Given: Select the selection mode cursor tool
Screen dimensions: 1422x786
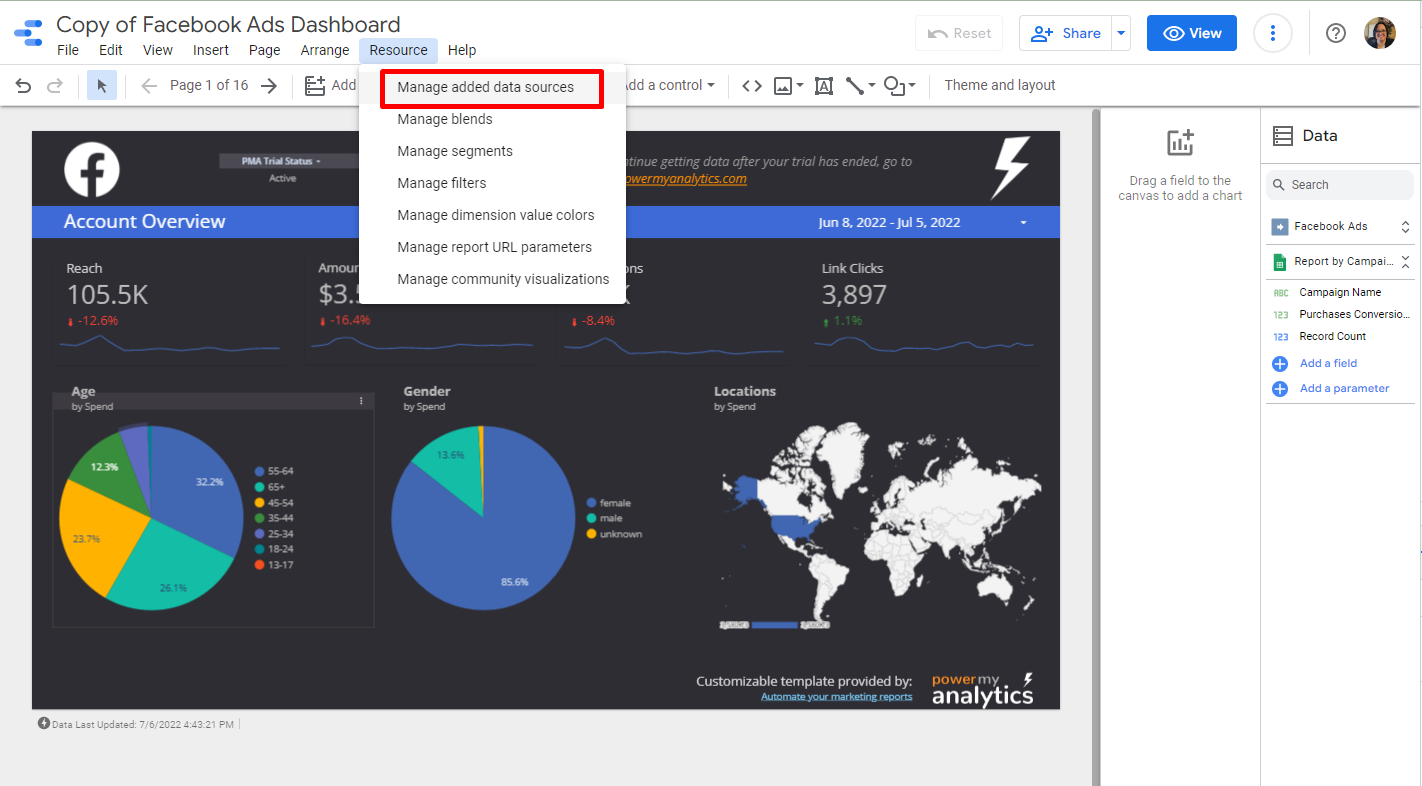Looking at the screenshot, I should (101, 86).
